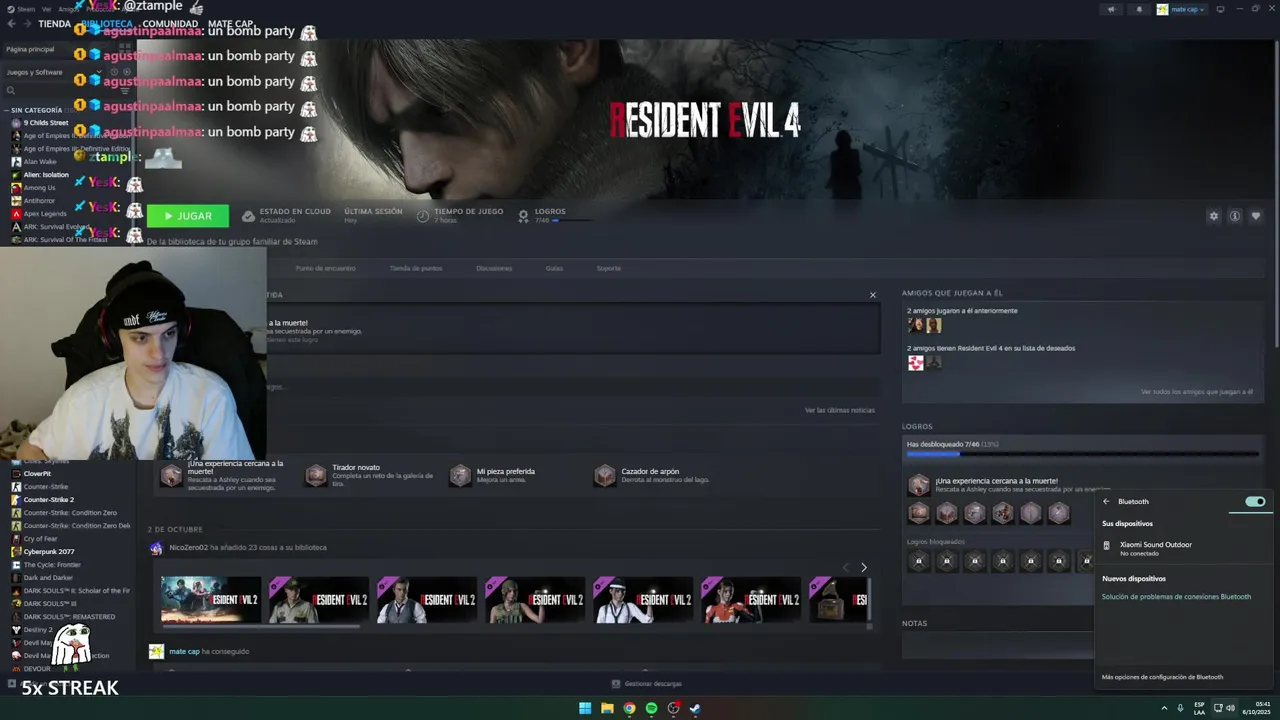Screen dimensions: 1280x720
Task: Add Resident Evil 4 to favorites heart
Action: point(1256,216)
